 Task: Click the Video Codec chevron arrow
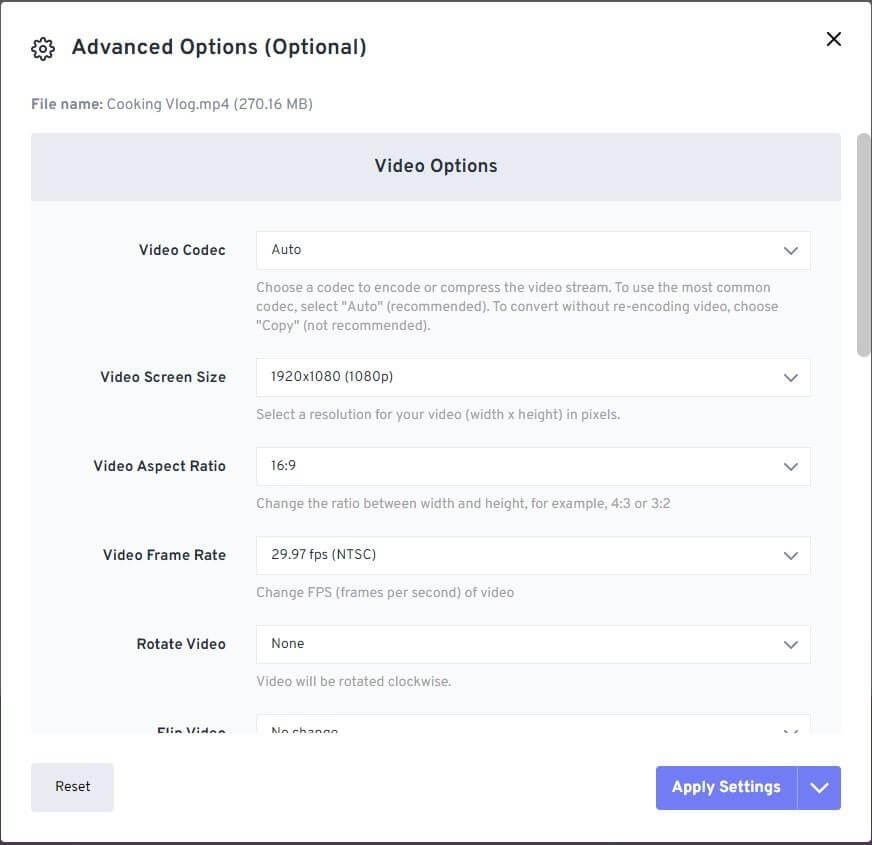pos(791,251)
